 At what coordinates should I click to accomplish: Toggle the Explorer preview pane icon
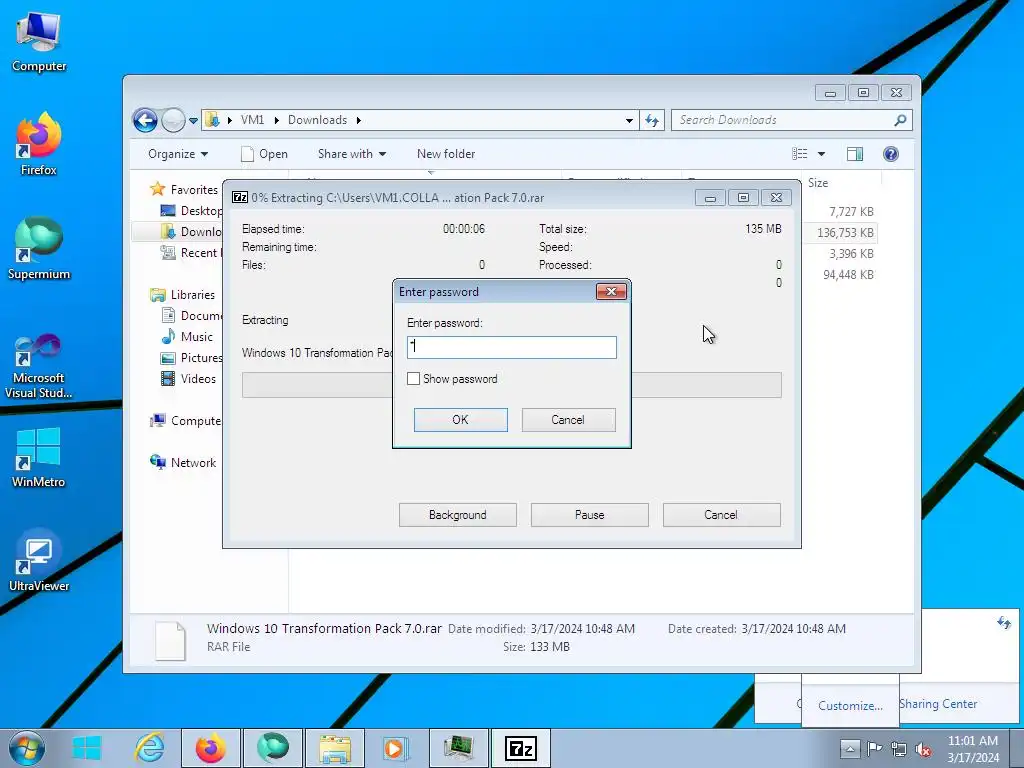[854, 154]
